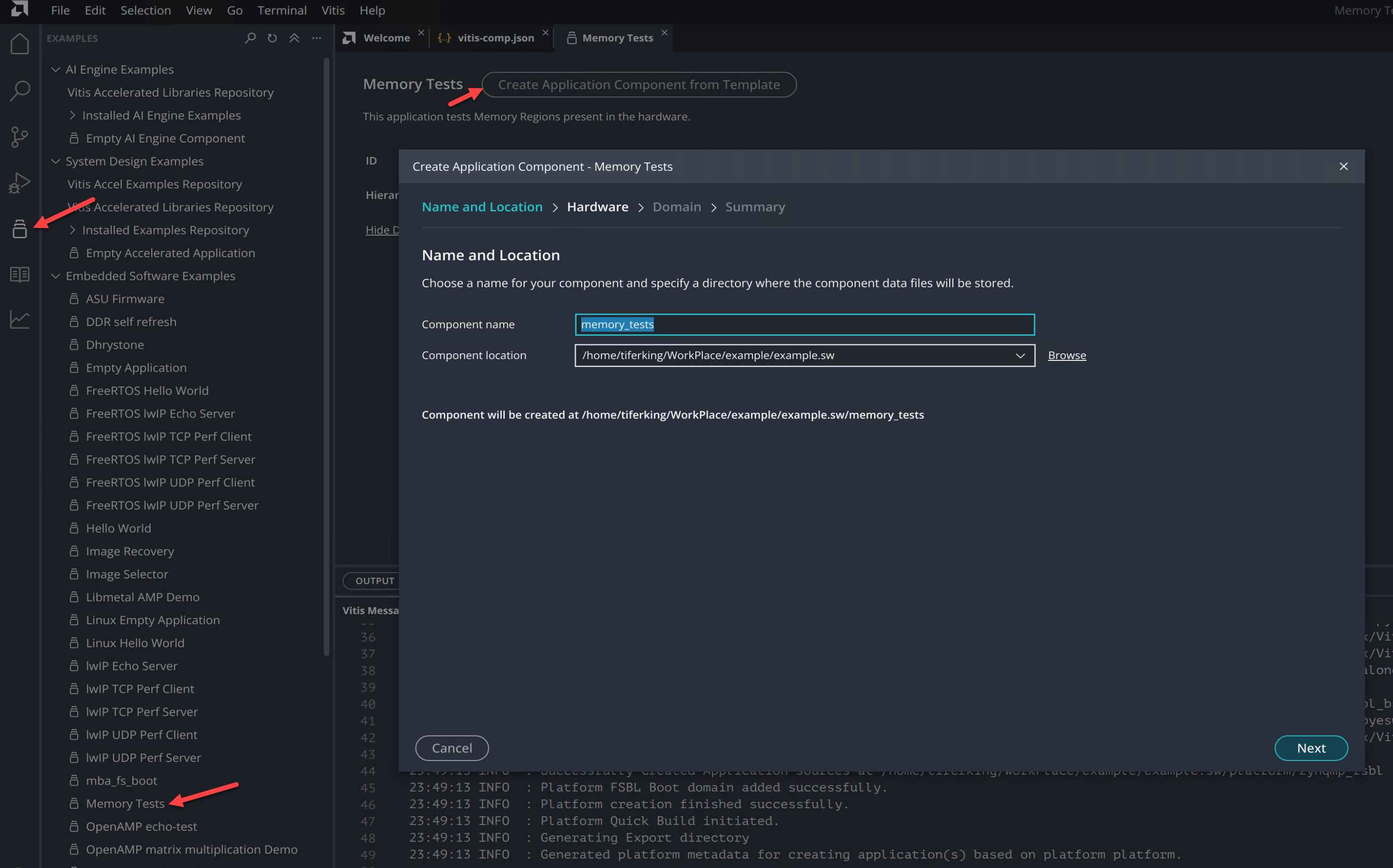Open the View menu
This screenshot has width=1393, height=868.
(x=199, y=10)
